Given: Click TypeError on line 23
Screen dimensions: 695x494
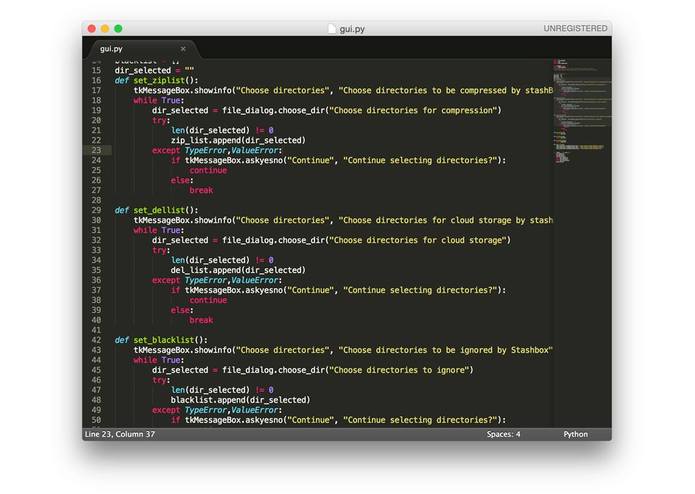Looking at the screenshot, I should 206,150.
